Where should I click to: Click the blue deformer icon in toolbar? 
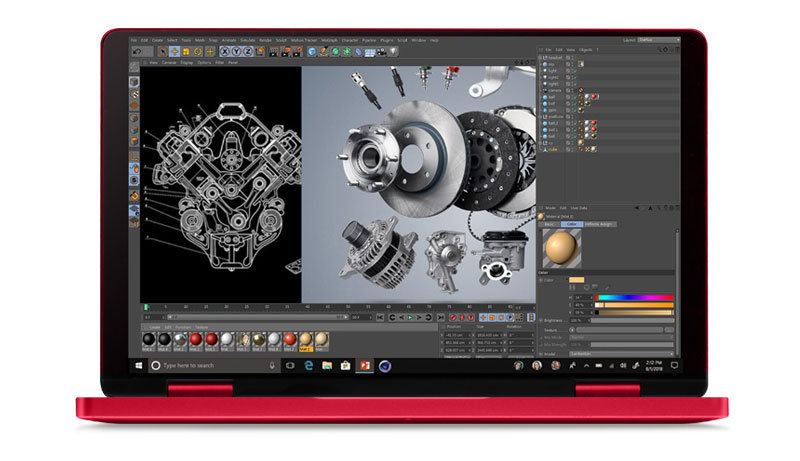(358, 52)
